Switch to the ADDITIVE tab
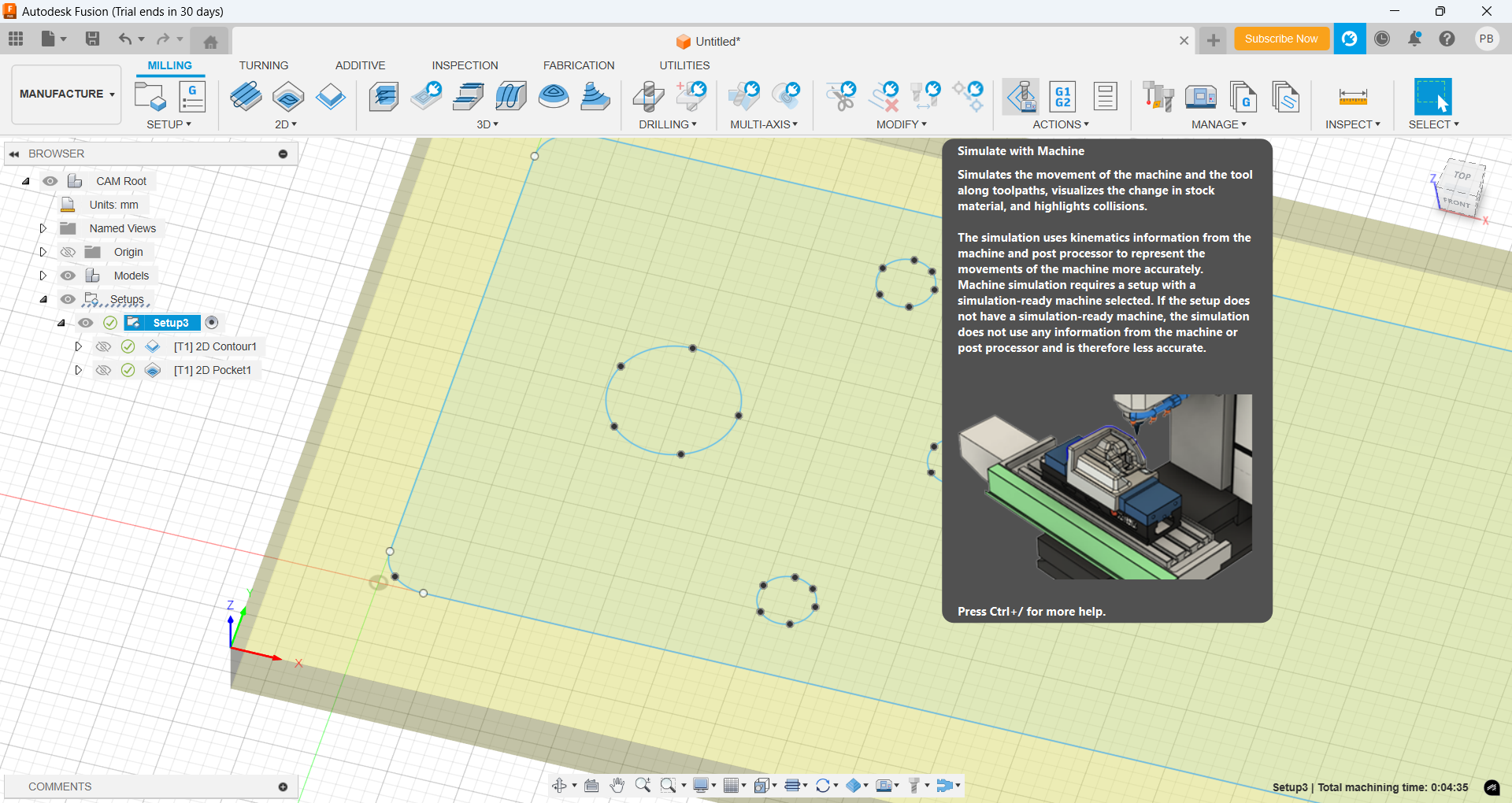Image resolution: width=1512 pixels, height=803 pixels. tap(360, 65)
